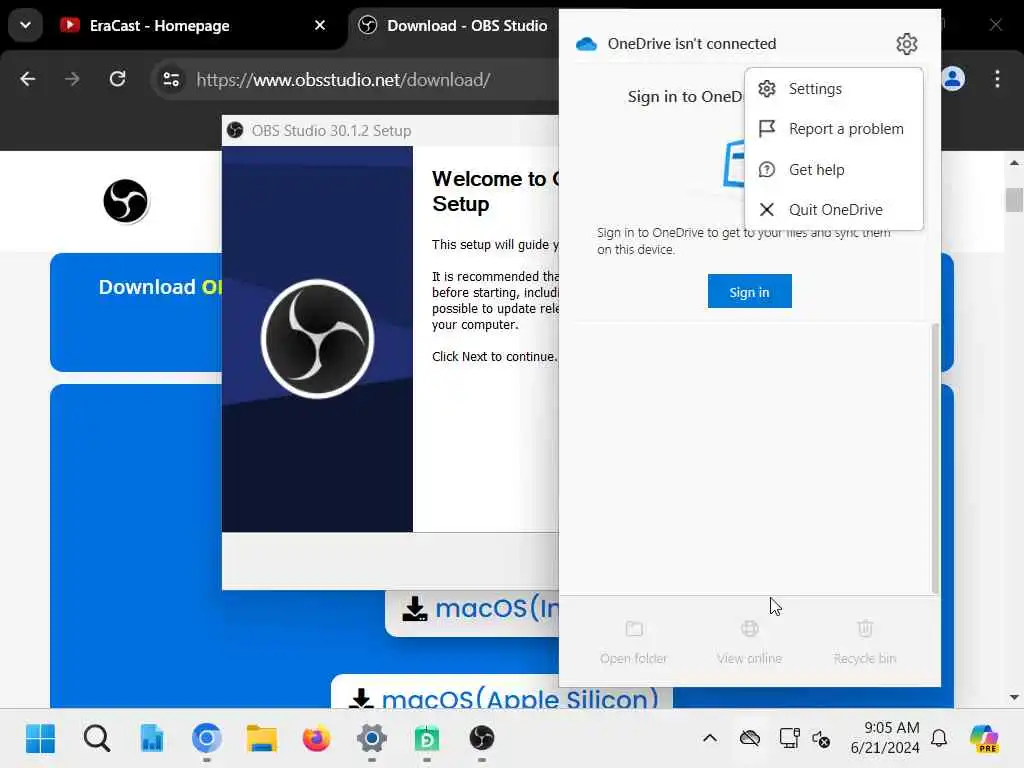Select Get help in the OneDrive menu
The height and width of the screenshot is (768, 1024).
tap(834, 170)
